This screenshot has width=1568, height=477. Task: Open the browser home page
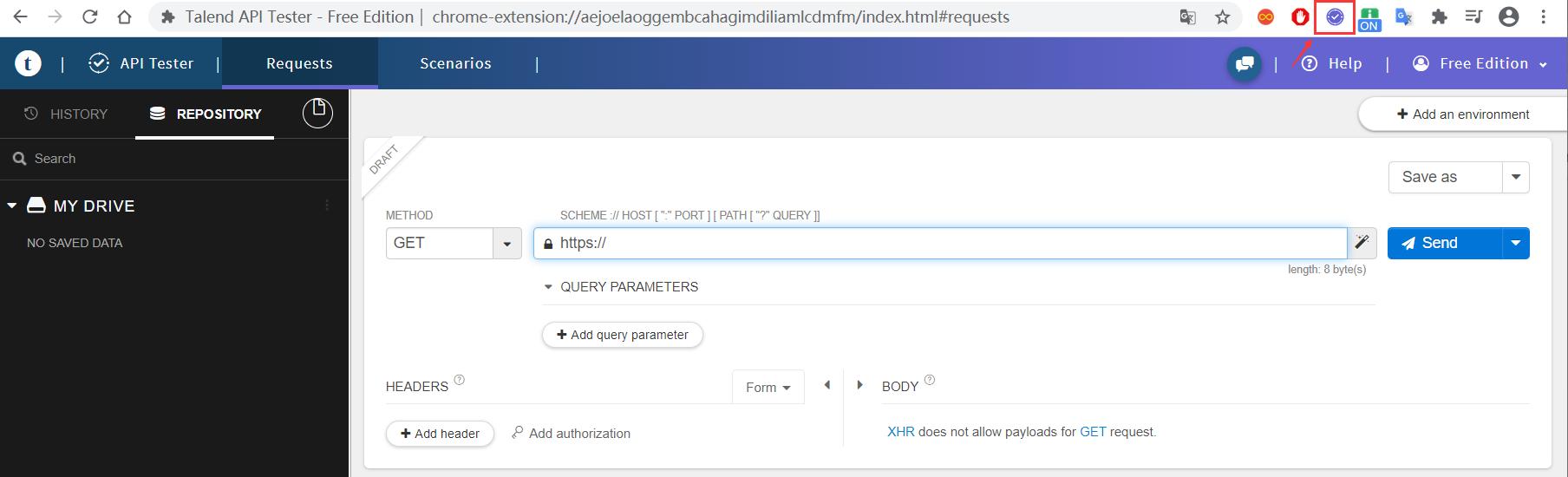124,16
